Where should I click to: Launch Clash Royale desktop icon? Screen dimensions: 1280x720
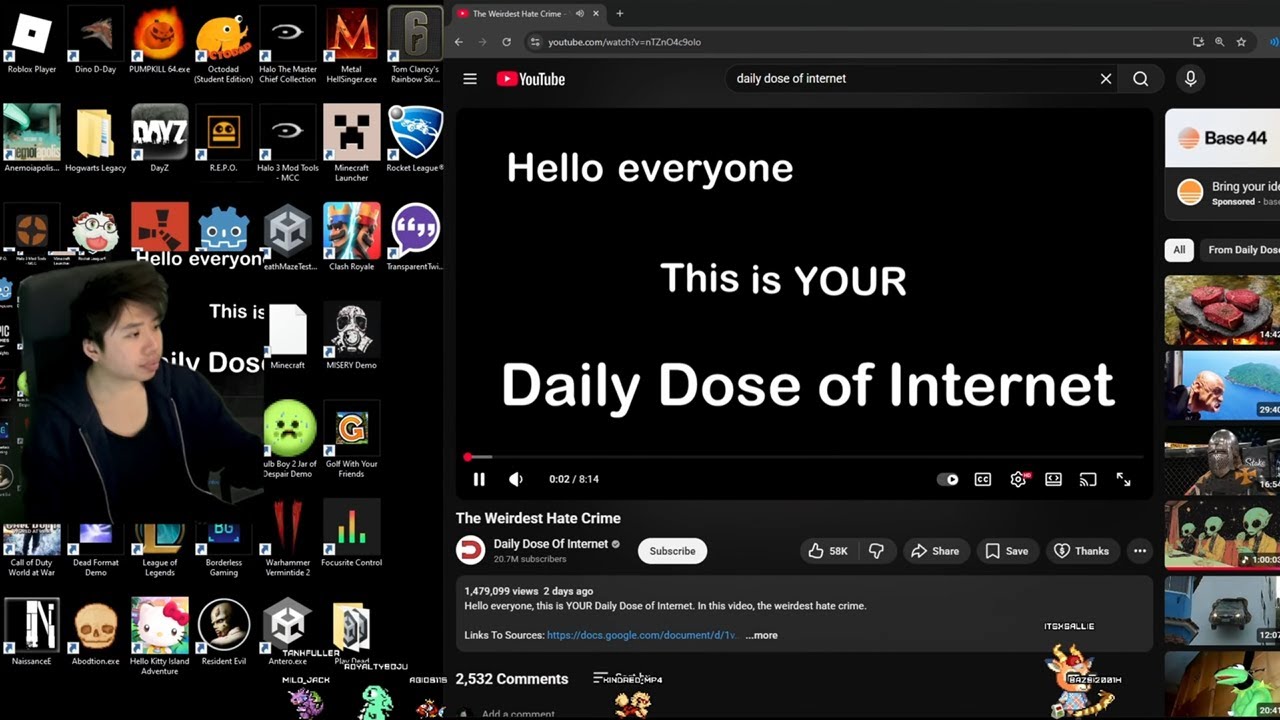click(x=352, y=236)
